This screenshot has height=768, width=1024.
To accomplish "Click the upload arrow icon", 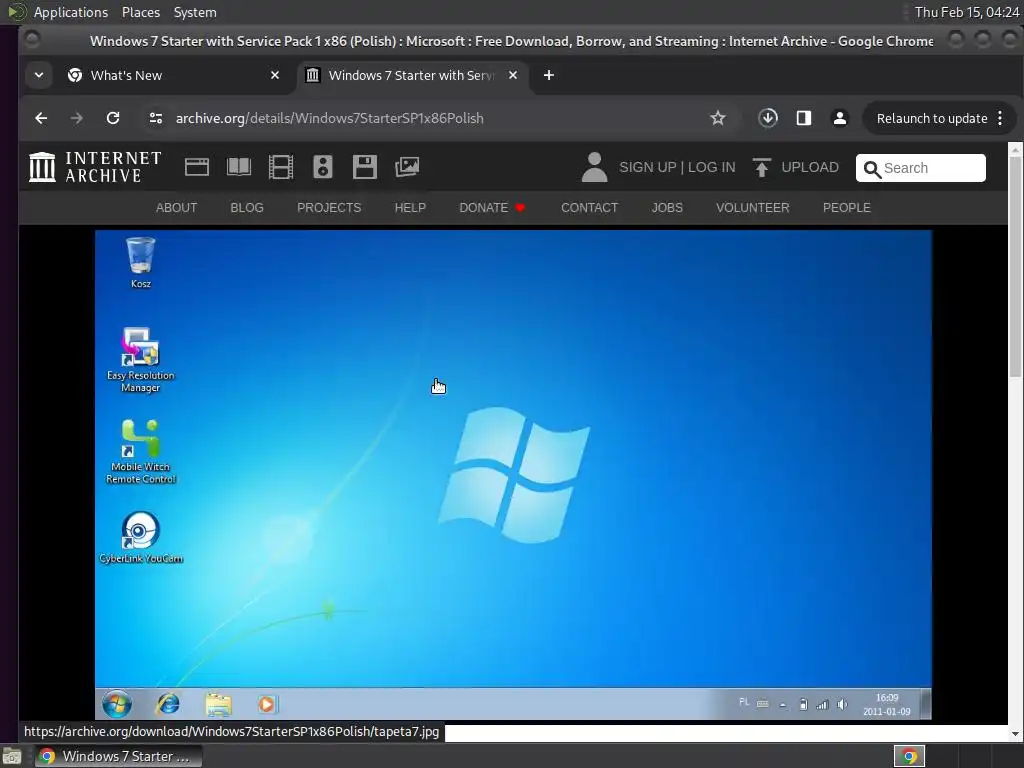I will 761,167.
